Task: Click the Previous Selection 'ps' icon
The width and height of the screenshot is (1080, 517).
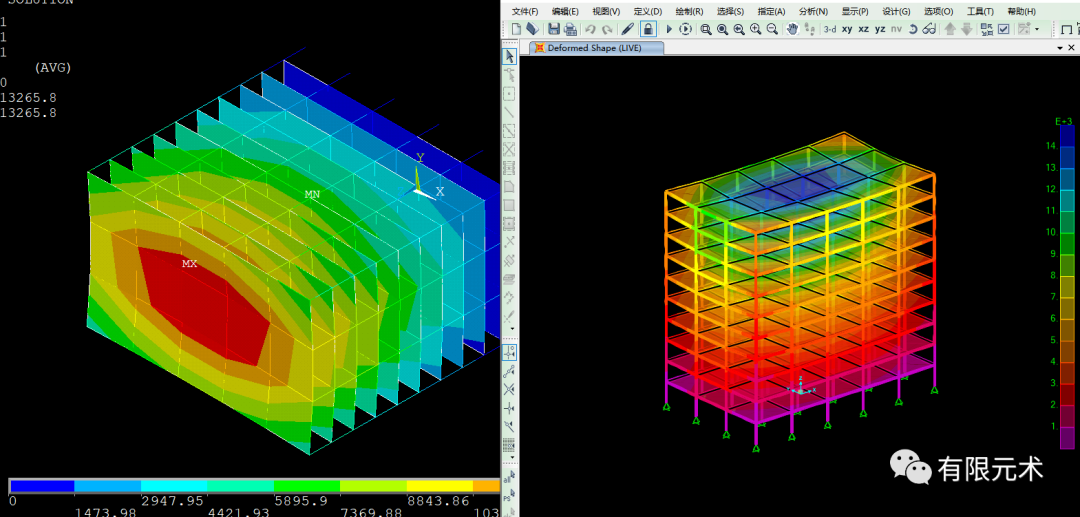Action: [510, 494]
